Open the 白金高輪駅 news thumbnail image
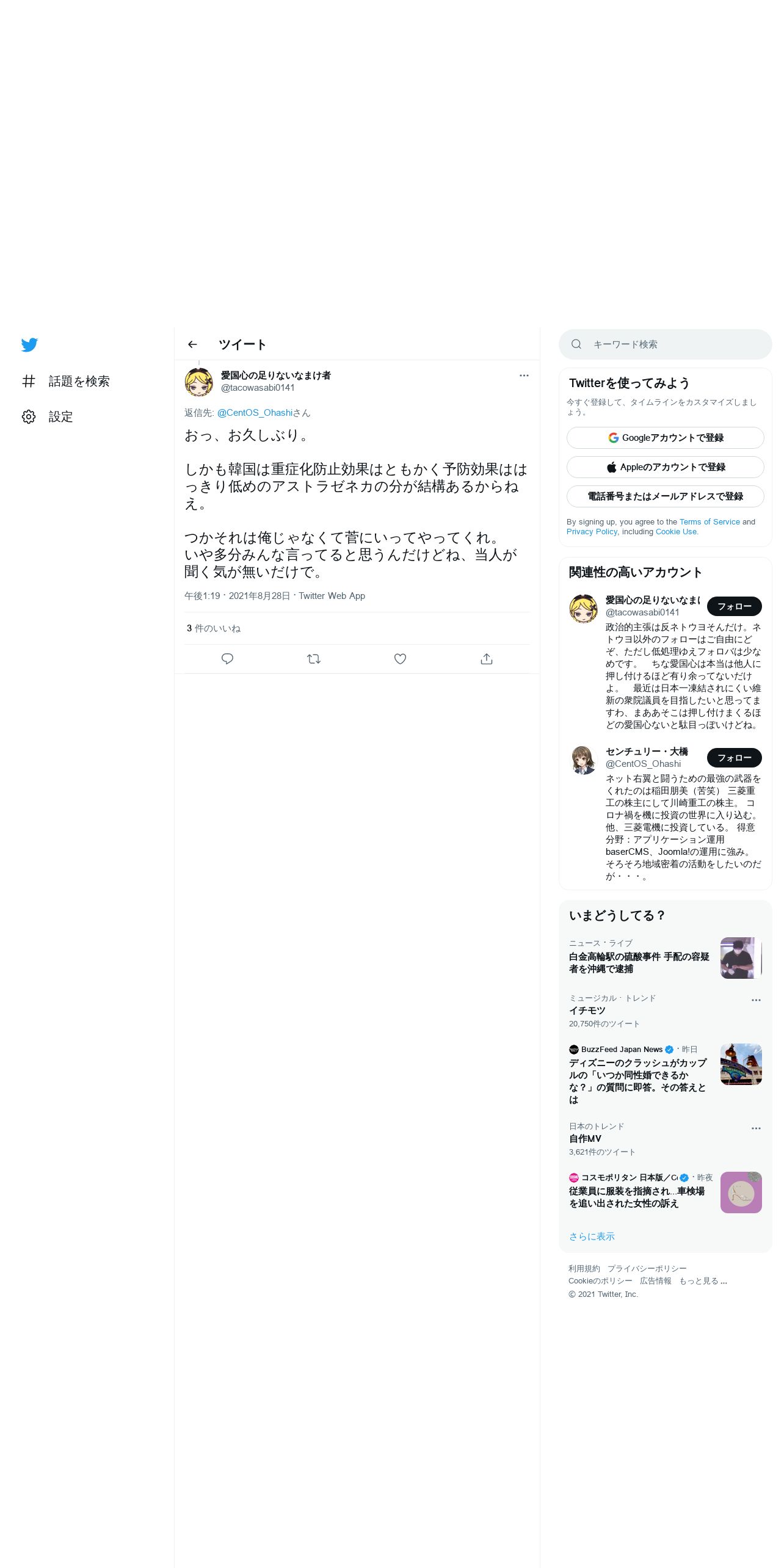This screenshot has height=1568, width=784. [741, 958]
